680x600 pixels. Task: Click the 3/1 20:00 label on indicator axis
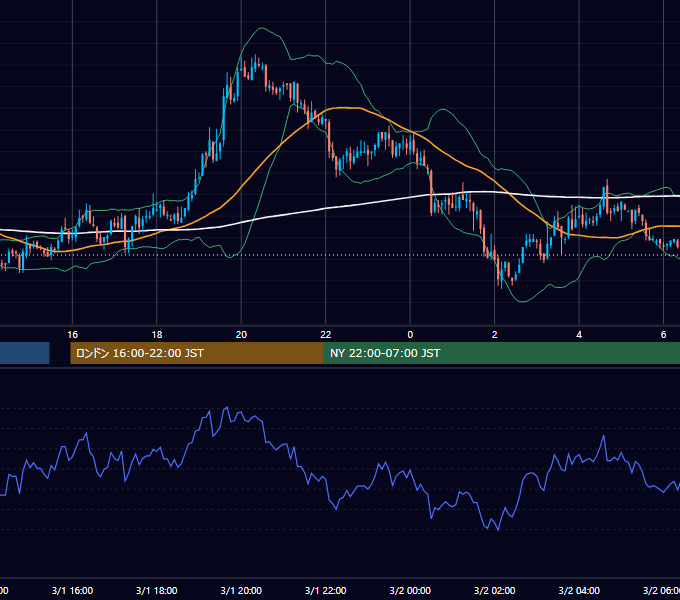241,590
